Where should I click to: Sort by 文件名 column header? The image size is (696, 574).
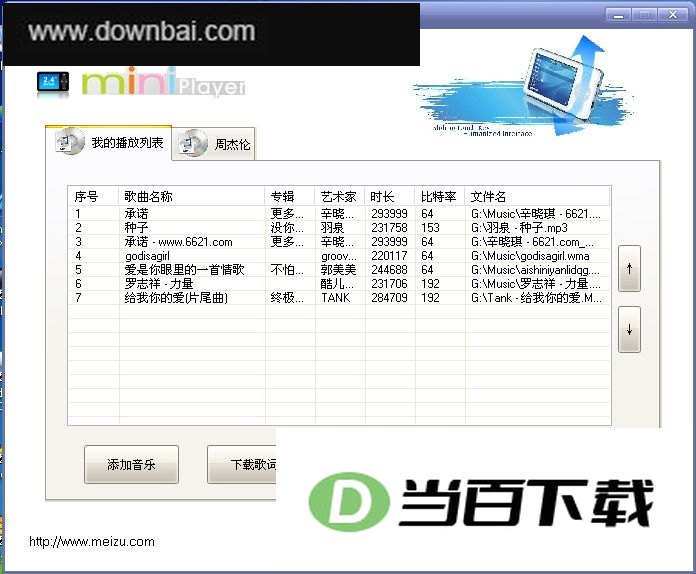point(538,196)
